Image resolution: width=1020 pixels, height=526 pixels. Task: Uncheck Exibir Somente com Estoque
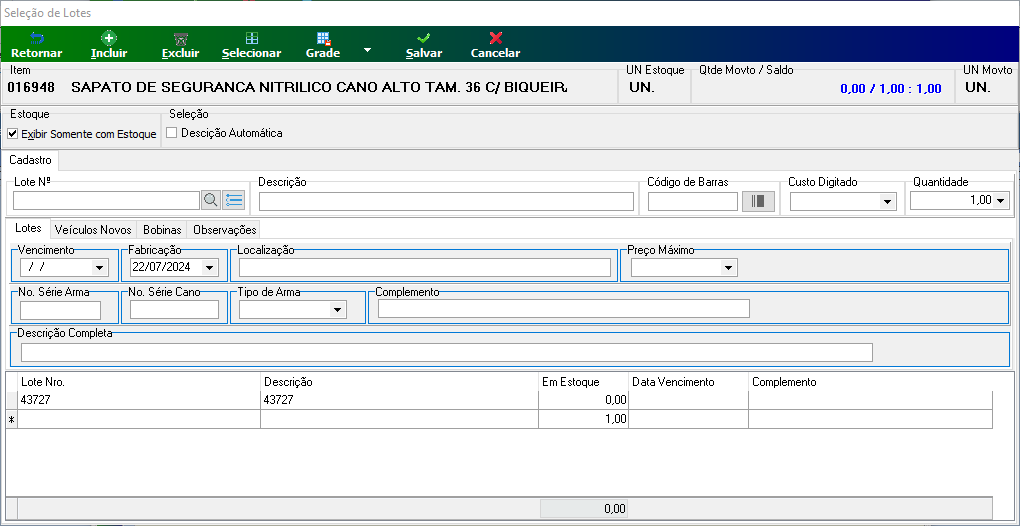point(12,134)
